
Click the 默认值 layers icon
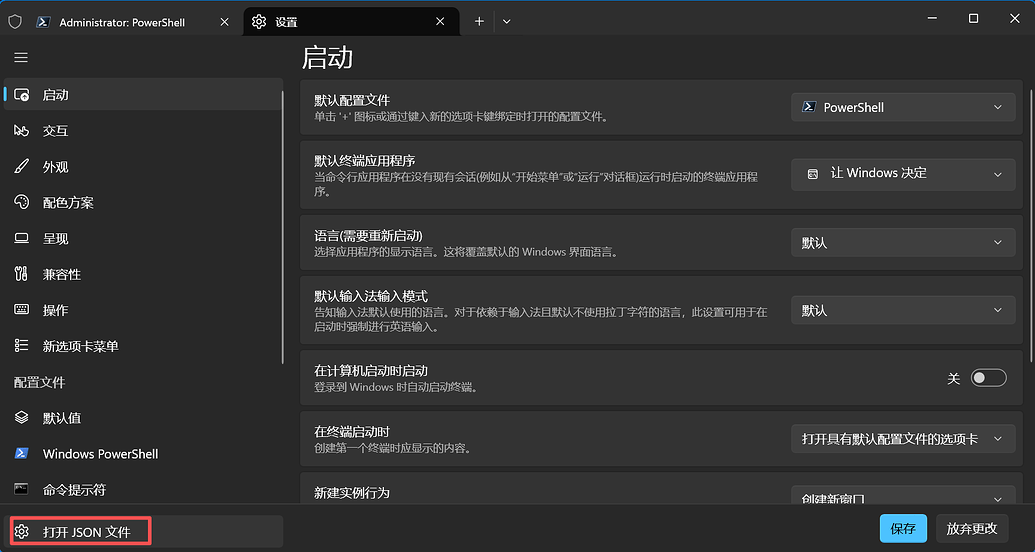[x=21, y=417]
